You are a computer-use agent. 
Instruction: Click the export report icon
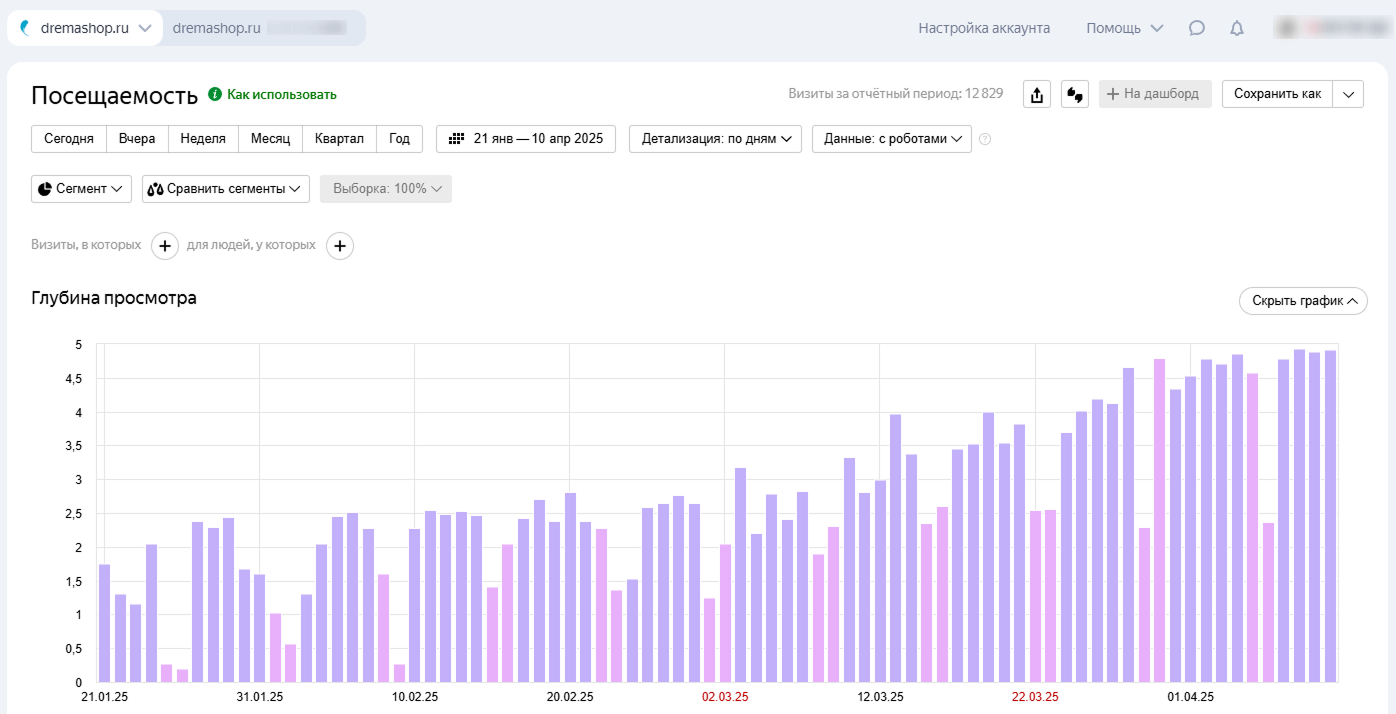tap(1037, 94)
